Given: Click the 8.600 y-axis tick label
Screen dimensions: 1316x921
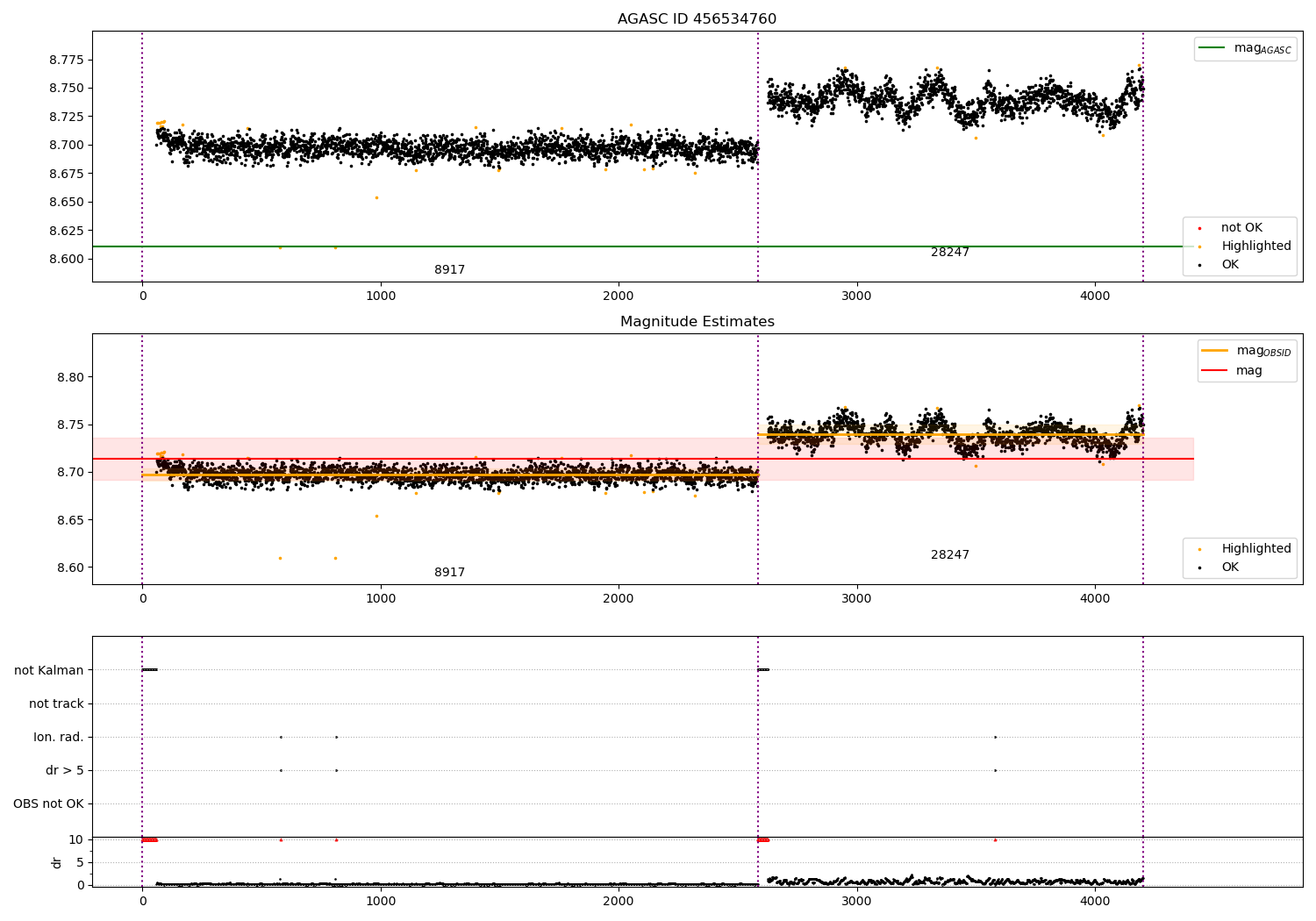Looking at the screenshot, I should coord(66,260).
